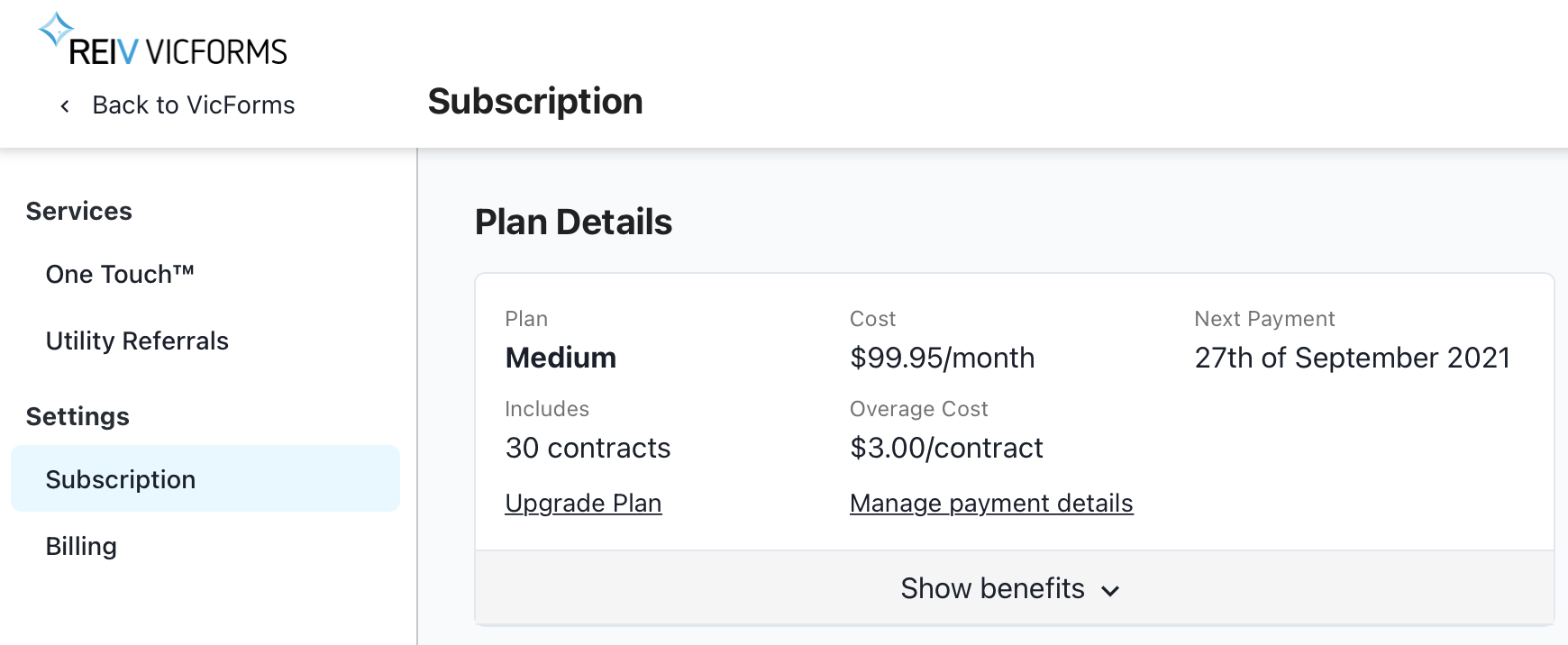Go back to VicForms
The height and width of the screenshot is (645, 1568).
pos(193,105)
